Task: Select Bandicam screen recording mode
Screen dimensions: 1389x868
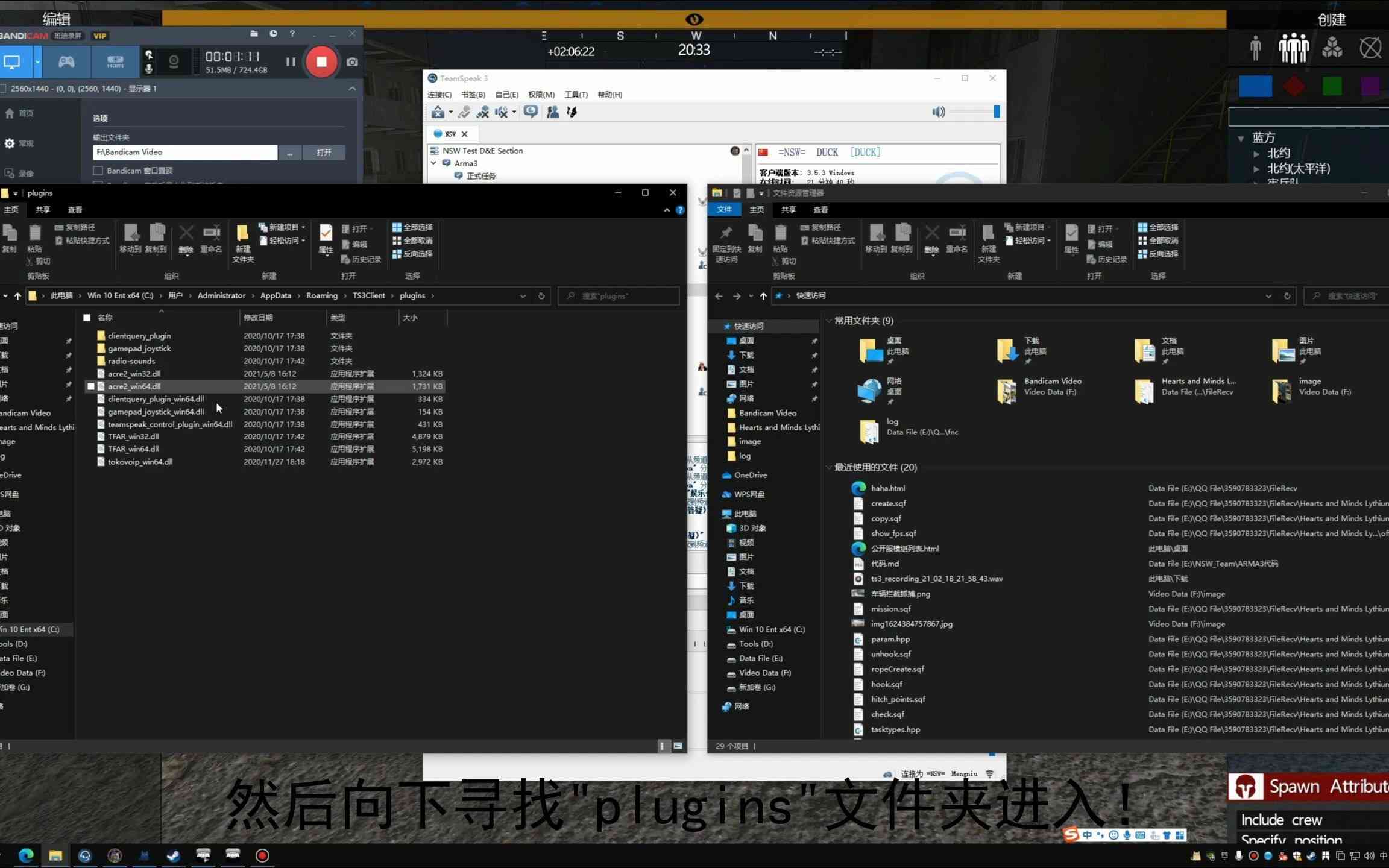Action: (x=12, y=61)
